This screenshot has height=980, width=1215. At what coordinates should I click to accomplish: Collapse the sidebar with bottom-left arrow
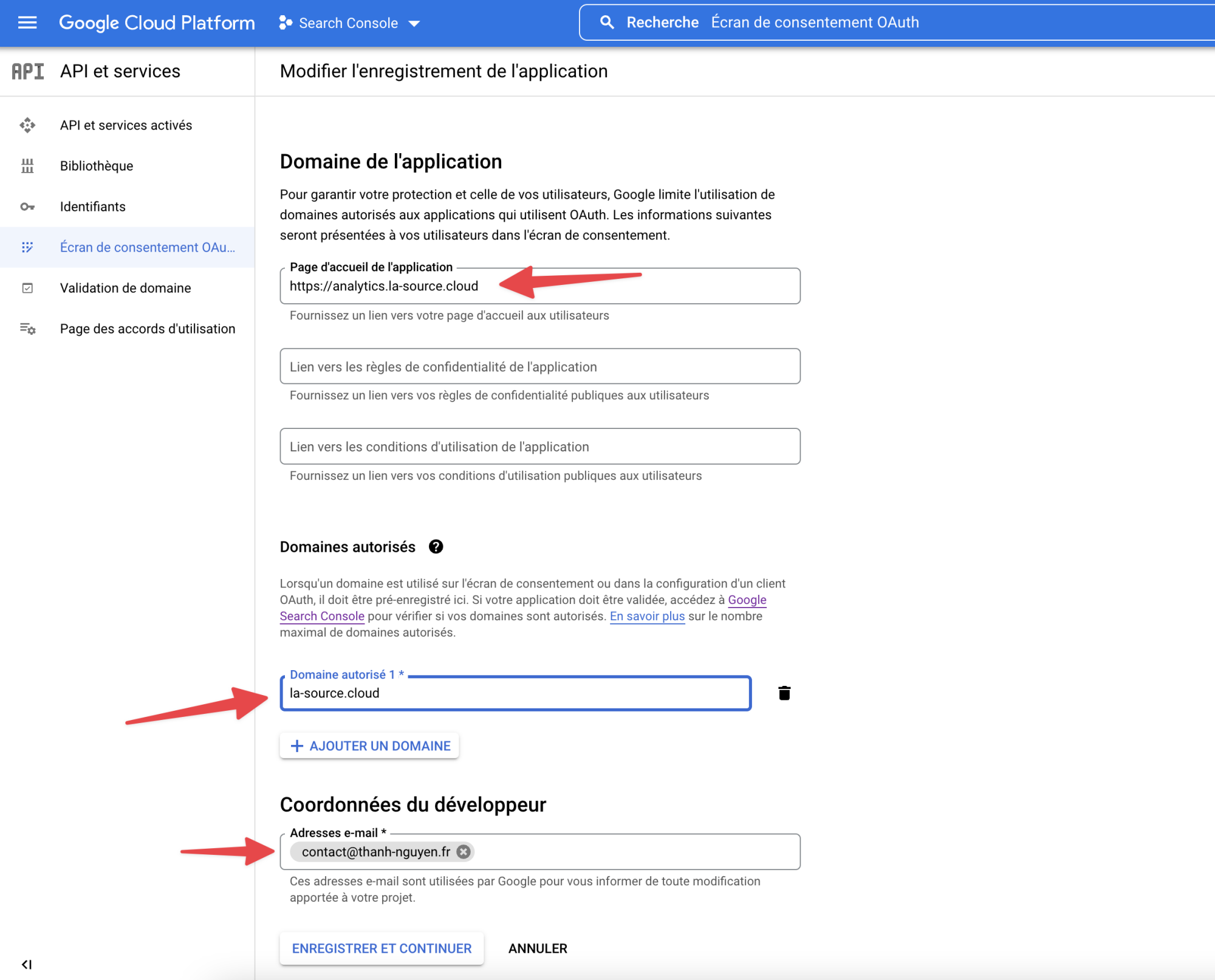click(26, 964)
